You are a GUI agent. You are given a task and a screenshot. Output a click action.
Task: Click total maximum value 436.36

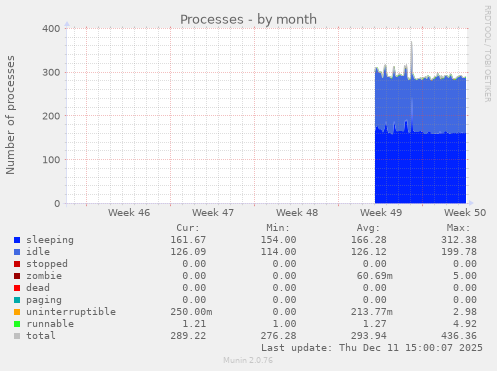[x=459, y=336]
